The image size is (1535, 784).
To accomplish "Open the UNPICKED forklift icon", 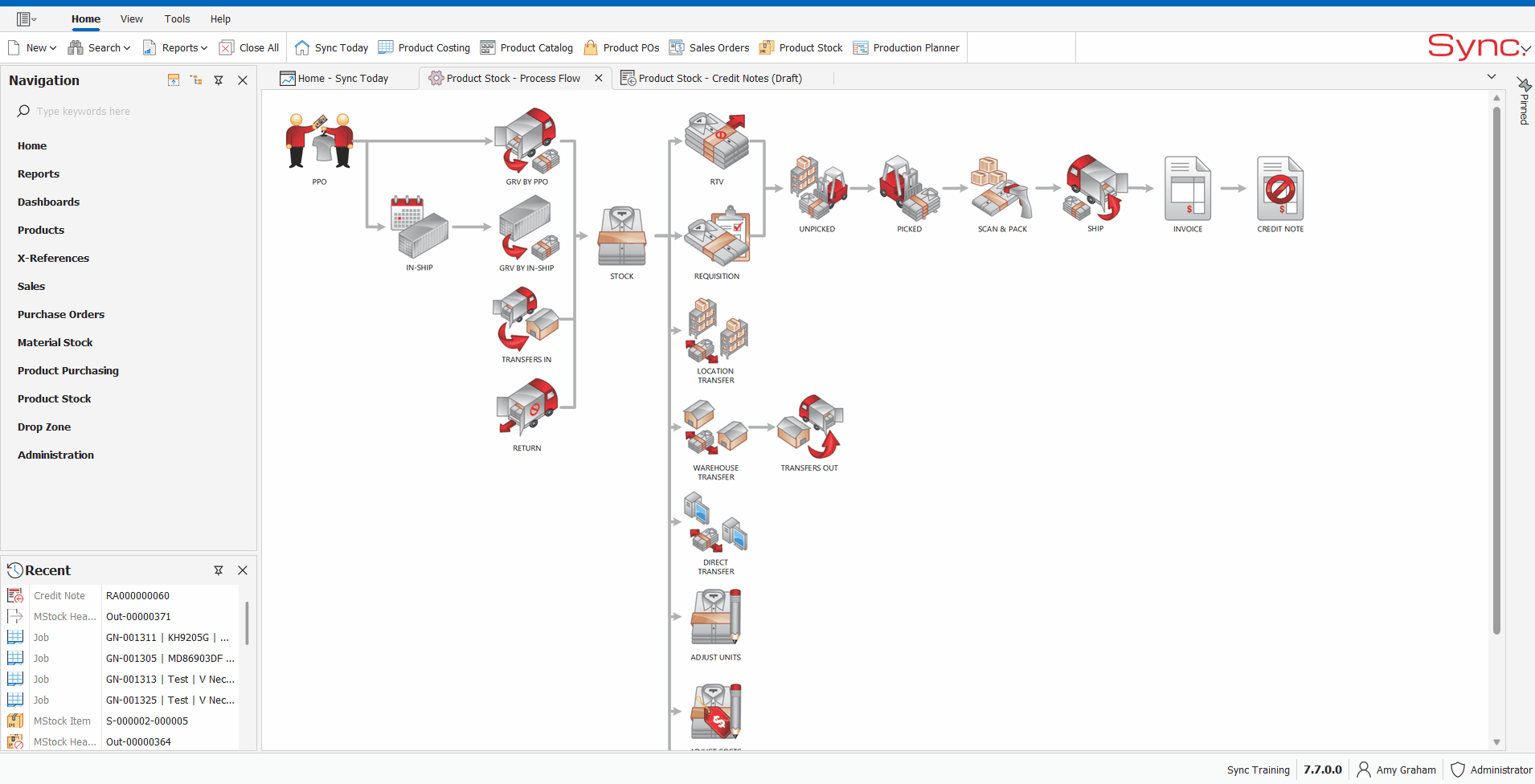I will coord(817,188).
